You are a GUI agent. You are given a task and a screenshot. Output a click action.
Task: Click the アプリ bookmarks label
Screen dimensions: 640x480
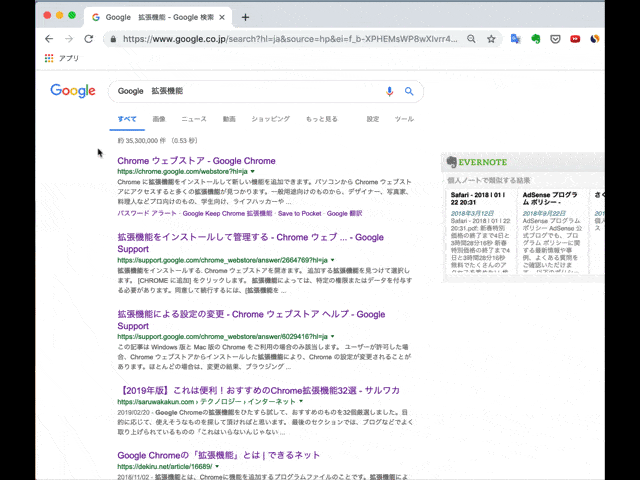click(x=69, y=58)
